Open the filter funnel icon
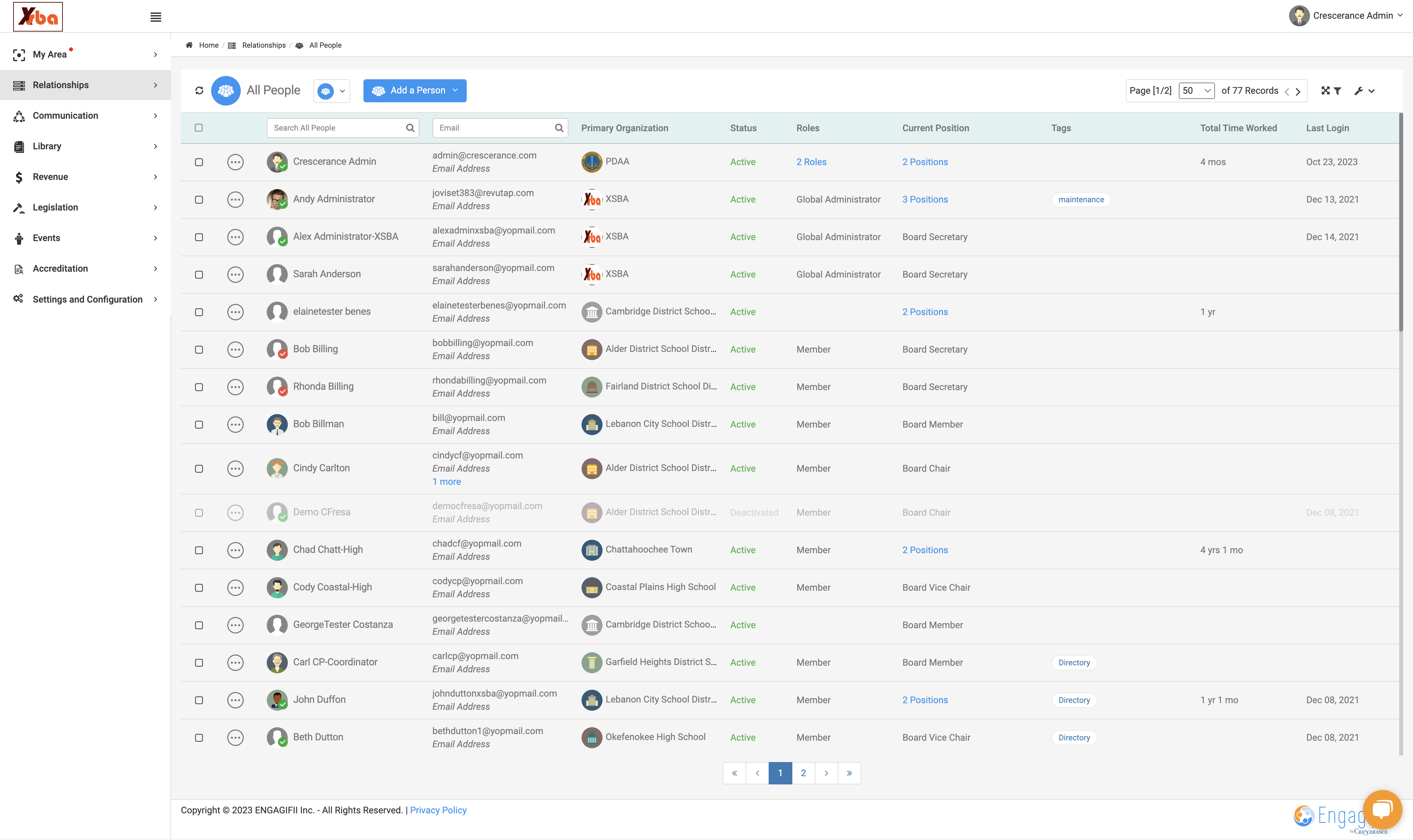Viewport: 1413px width, 840px height. 1338,90
